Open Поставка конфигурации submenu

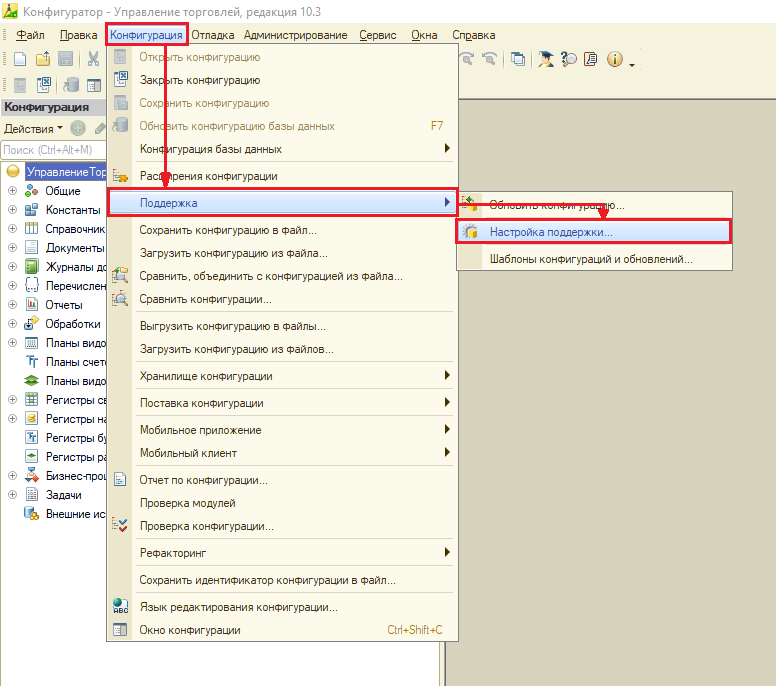point(282,403)
